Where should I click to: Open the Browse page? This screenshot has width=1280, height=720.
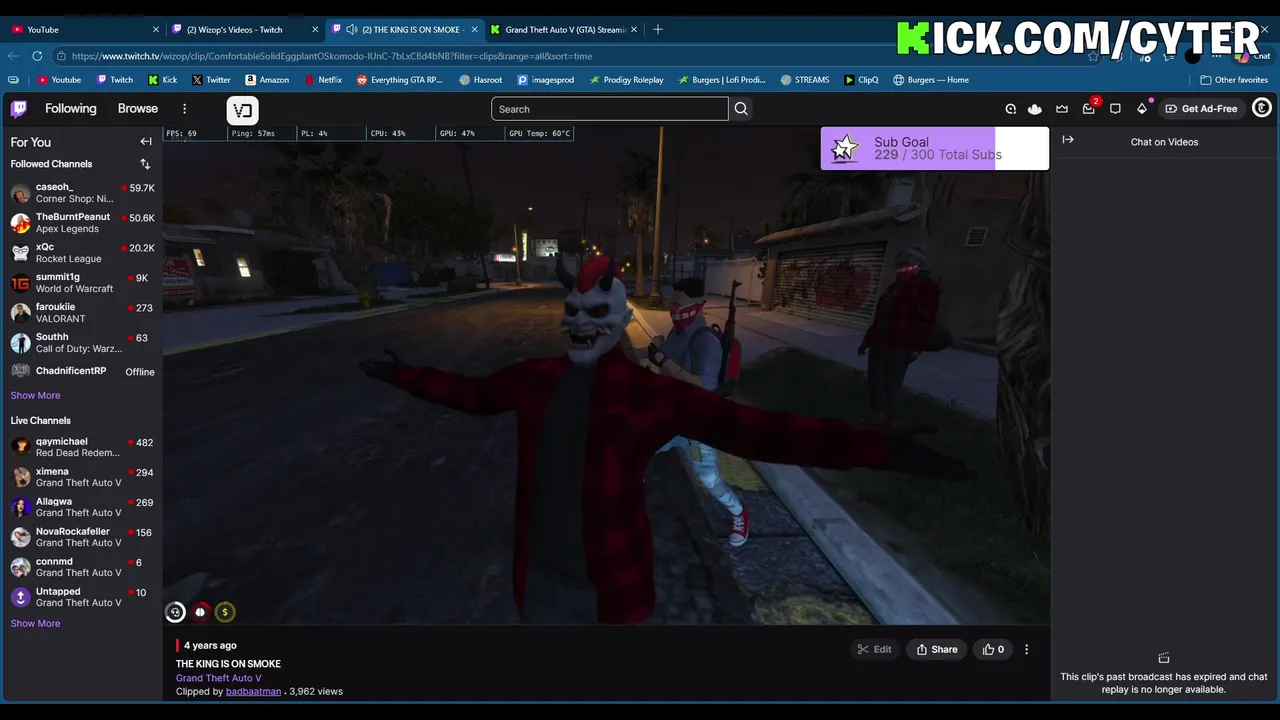pos(138,109)
